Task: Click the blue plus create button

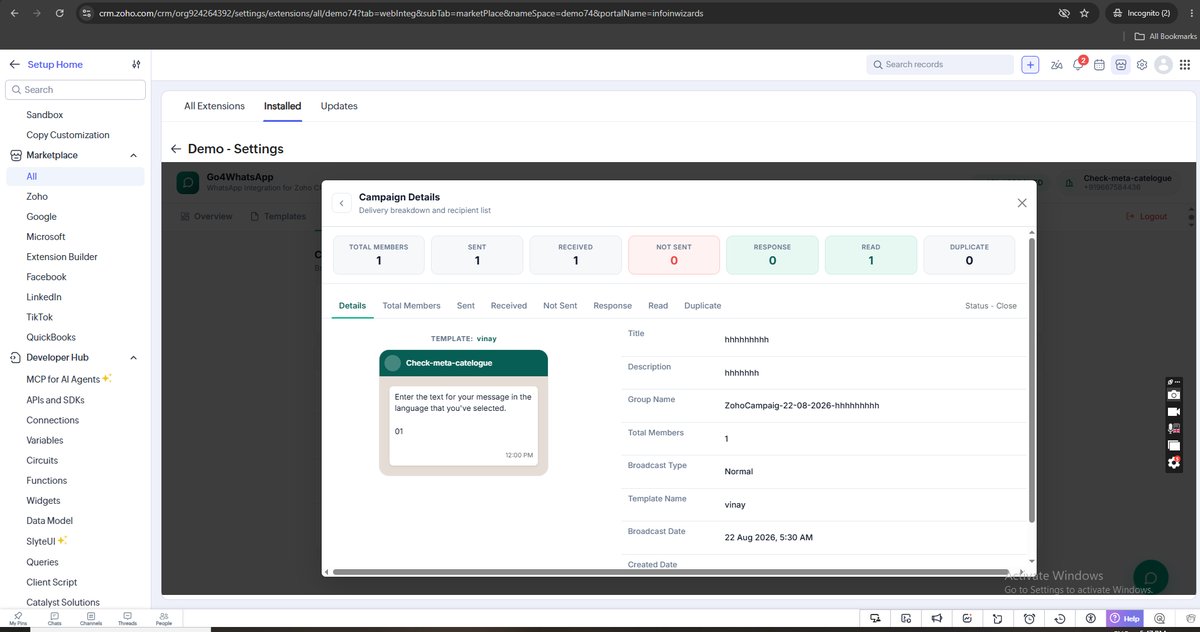Action: [x=1031, y=65]
